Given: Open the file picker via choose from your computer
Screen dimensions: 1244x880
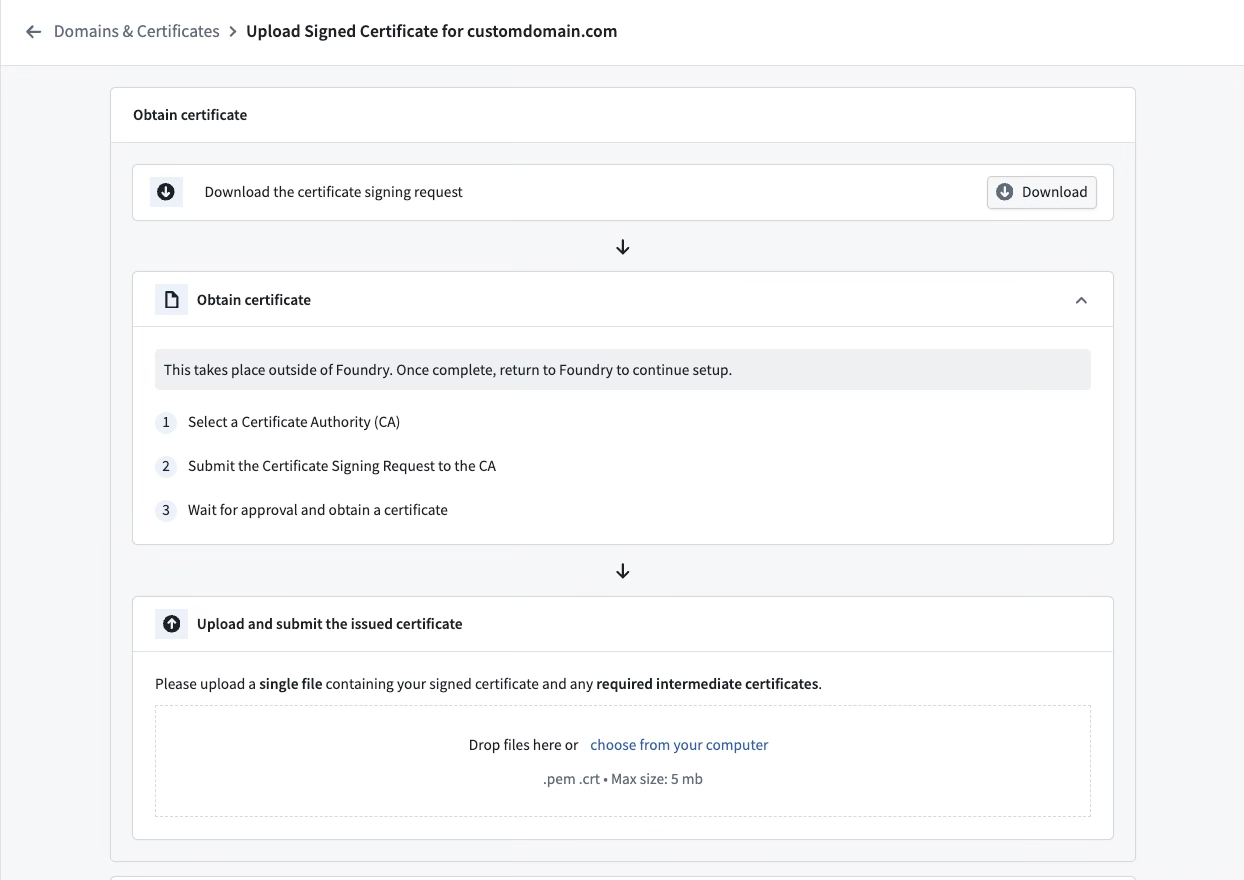Looking at the screenshot, I should coord(679,744).
